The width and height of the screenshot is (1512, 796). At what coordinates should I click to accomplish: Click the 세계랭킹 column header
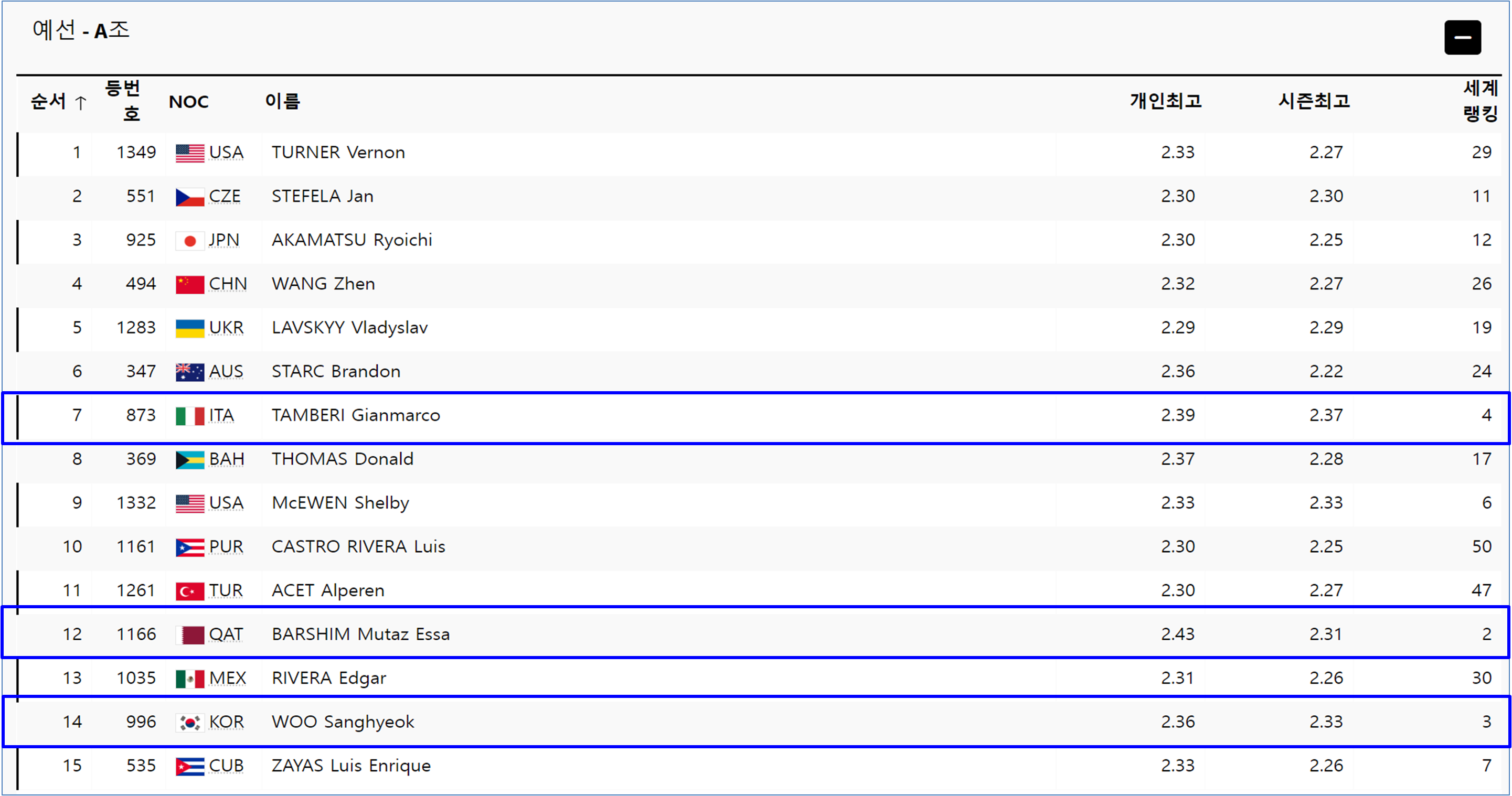(x=1481, y=101)
